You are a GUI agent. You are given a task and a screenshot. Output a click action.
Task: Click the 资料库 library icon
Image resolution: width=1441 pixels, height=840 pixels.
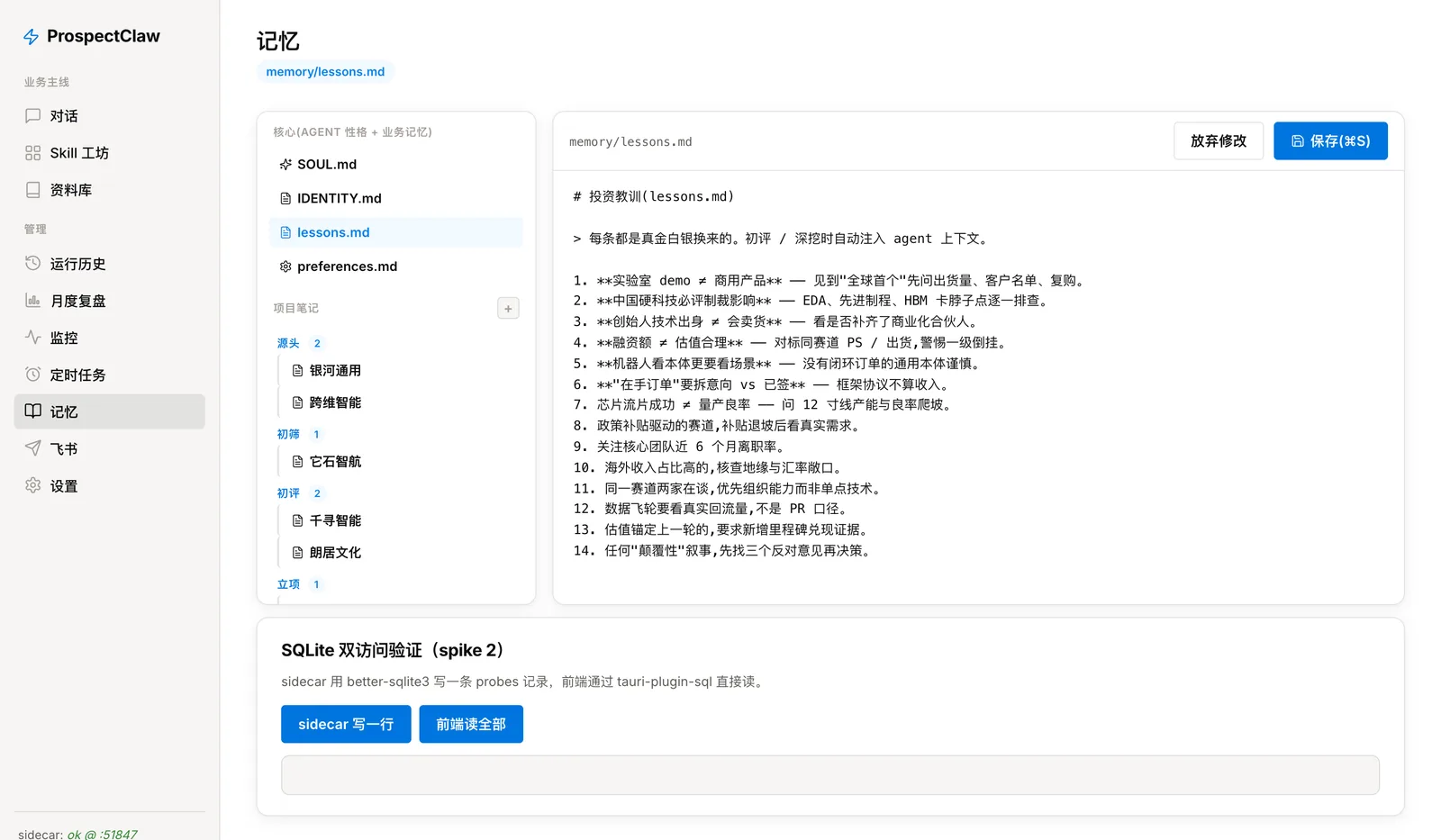click(33, 190)
